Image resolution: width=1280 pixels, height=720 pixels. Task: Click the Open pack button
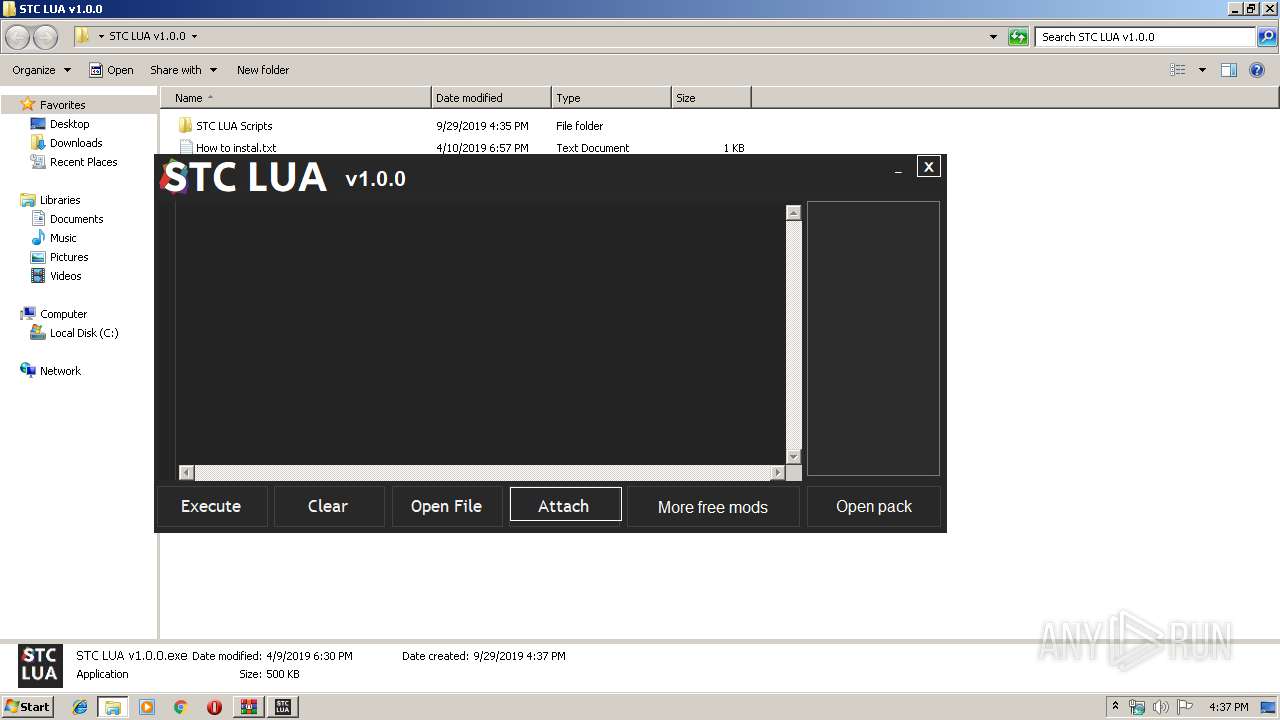click(x=874, y=506)
